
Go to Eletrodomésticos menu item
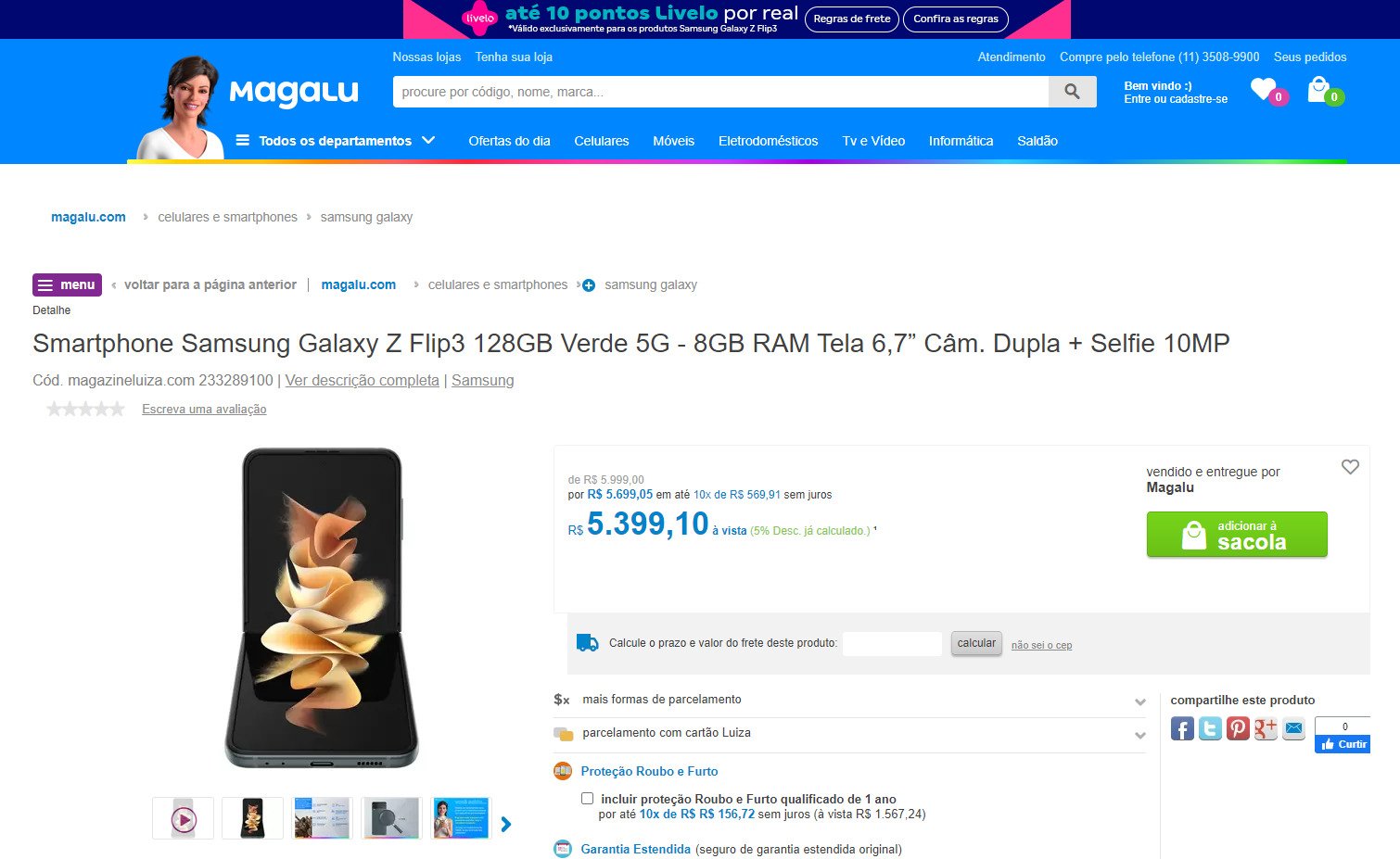[x=768, y=141]
